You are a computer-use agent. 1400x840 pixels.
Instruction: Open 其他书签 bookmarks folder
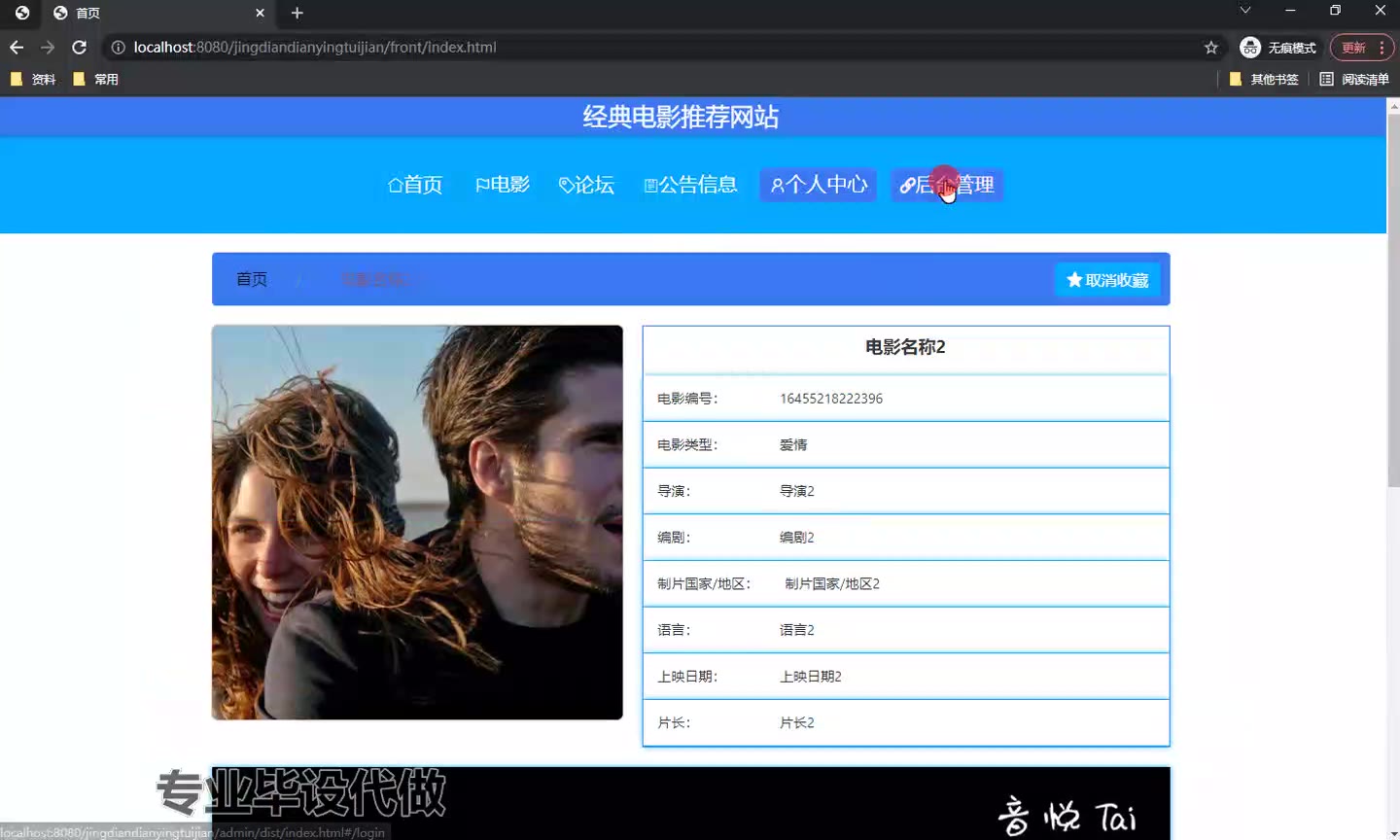[1264, 79]
